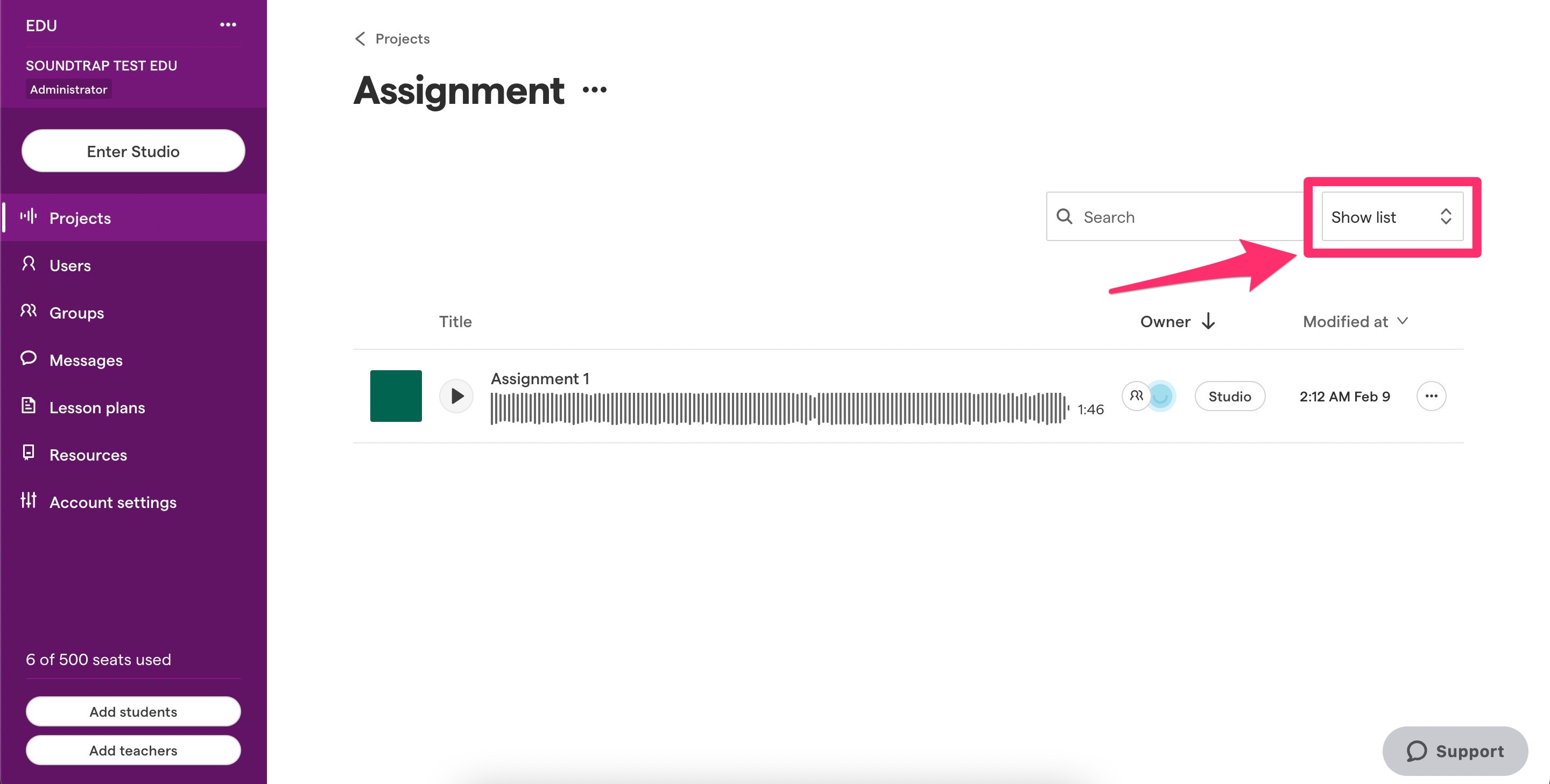
Task: Click the Support chat bubble button
Action: [1455, 750]
